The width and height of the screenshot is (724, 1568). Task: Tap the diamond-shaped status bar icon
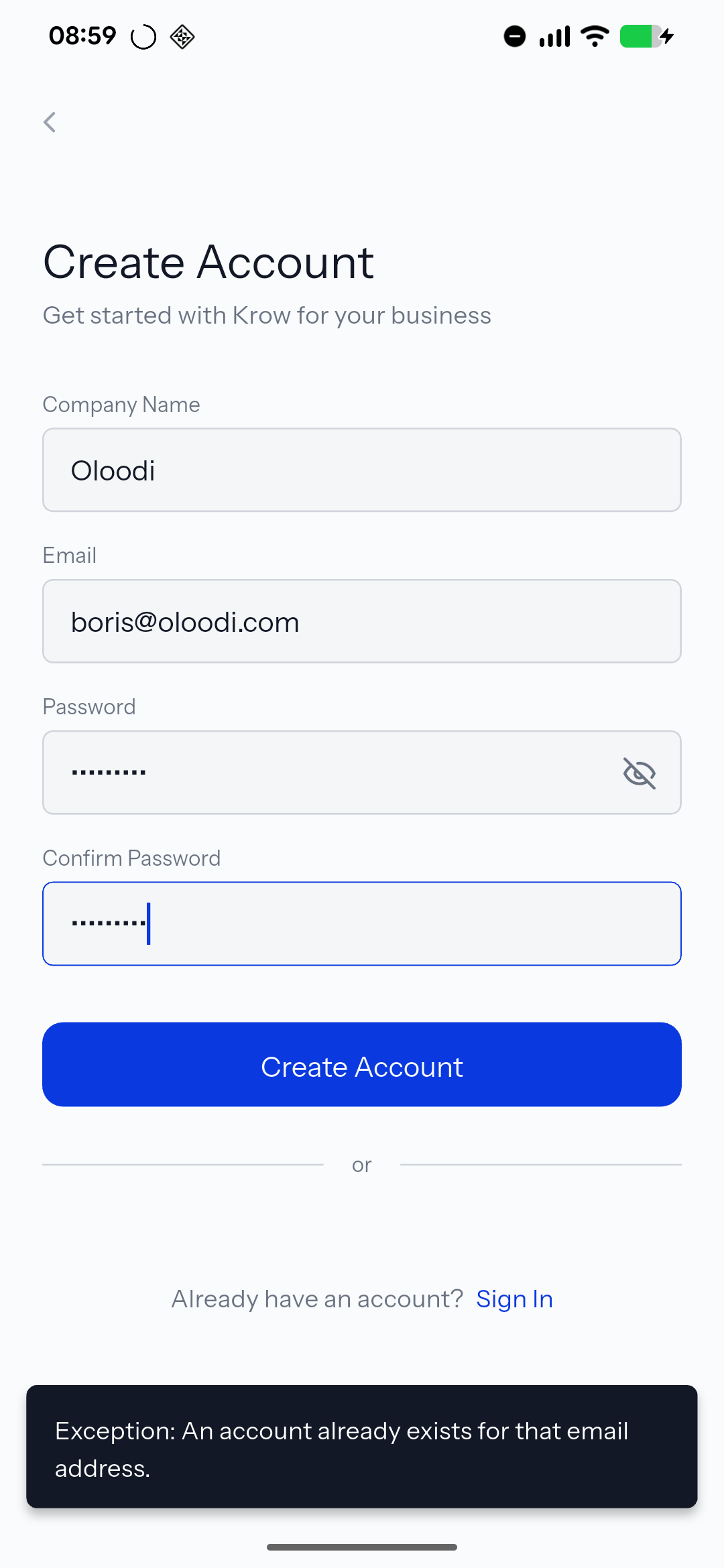coord(182,37)
